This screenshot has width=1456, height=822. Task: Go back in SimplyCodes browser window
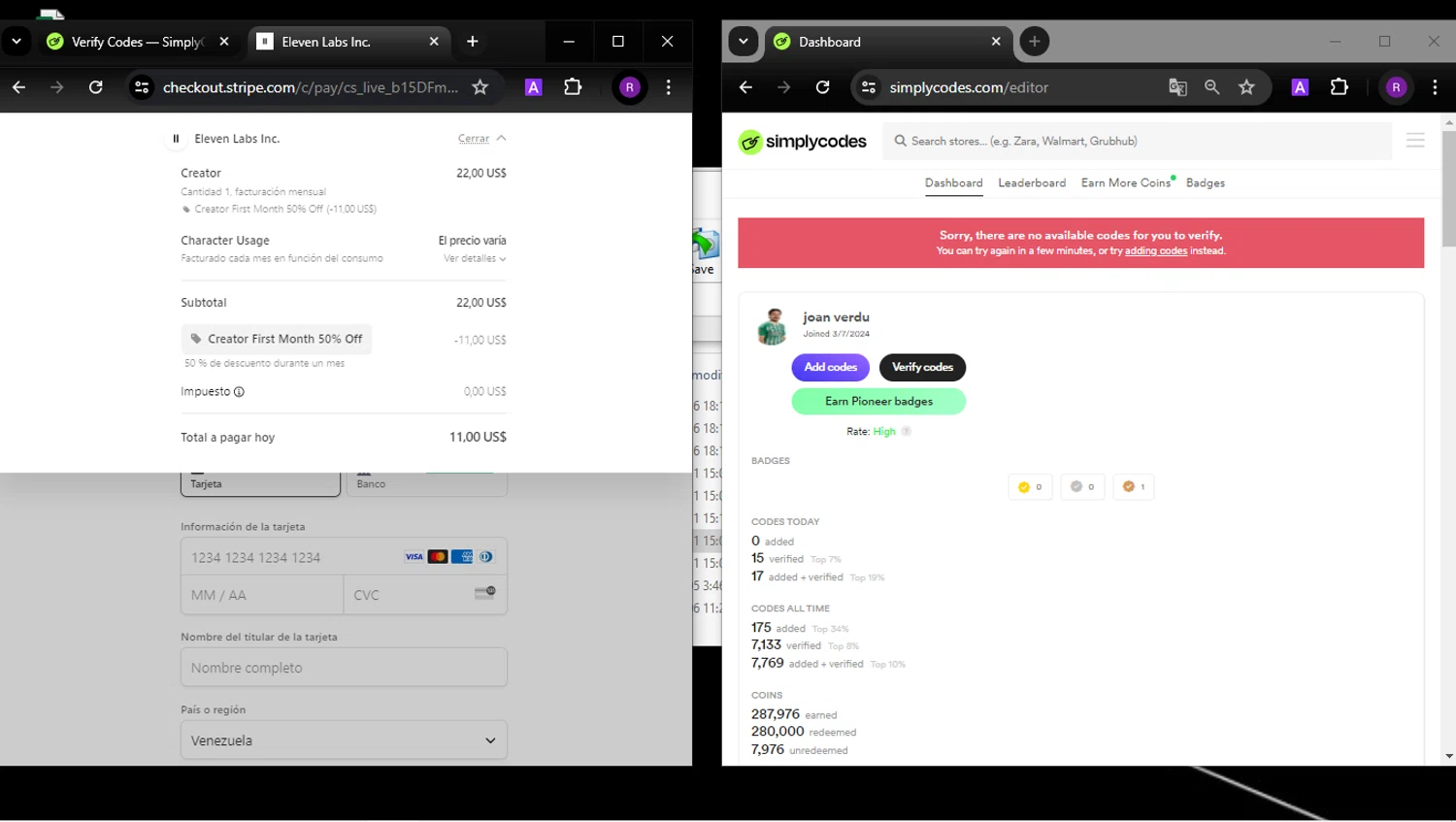point(745,87)
